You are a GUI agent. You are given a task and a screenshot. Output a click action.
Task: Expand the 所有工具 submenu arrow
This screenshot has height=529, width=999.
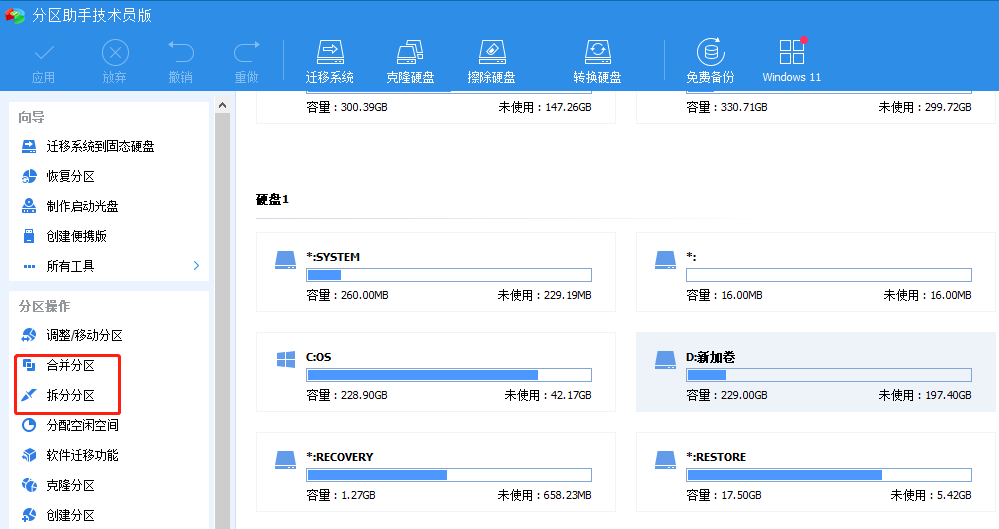coord(196,266)
